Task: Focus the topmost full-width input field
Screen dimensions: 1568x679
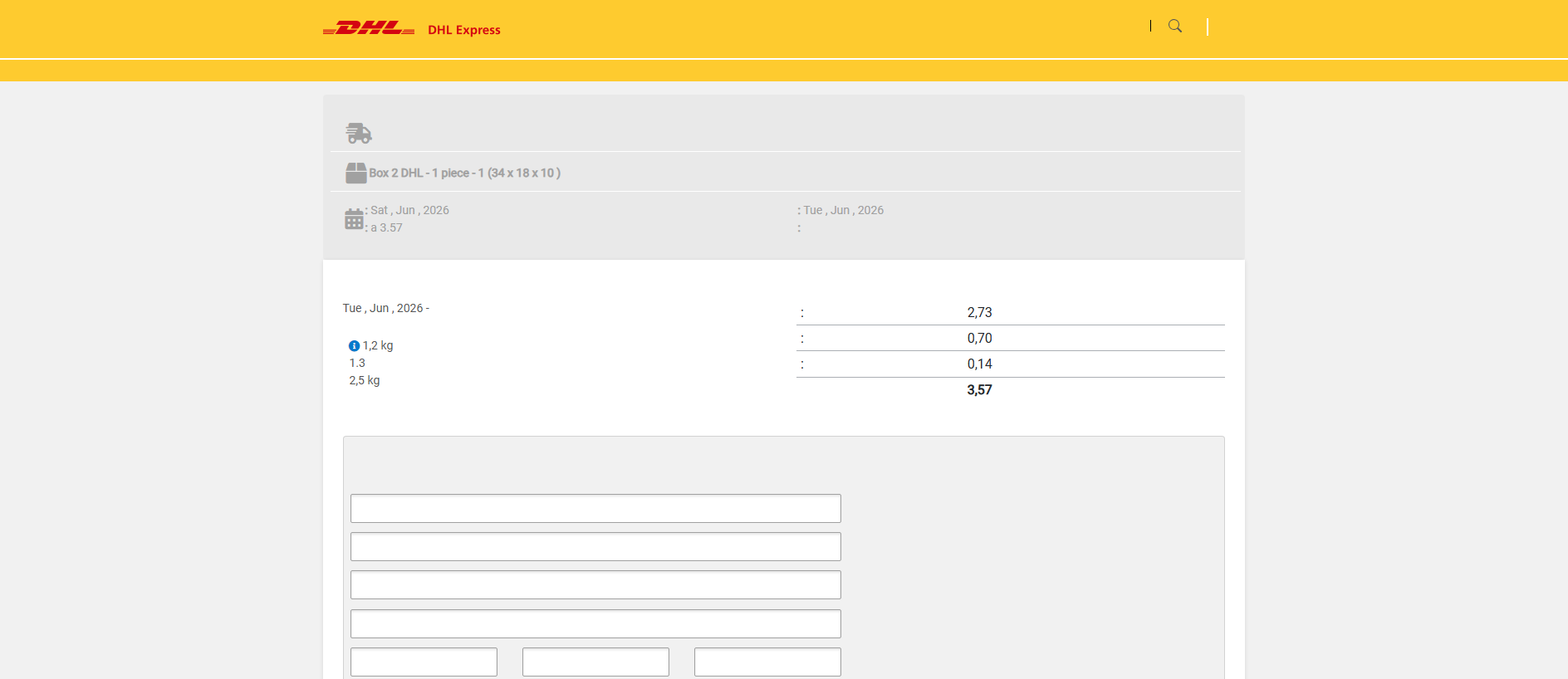Action: tap(595, 508)
